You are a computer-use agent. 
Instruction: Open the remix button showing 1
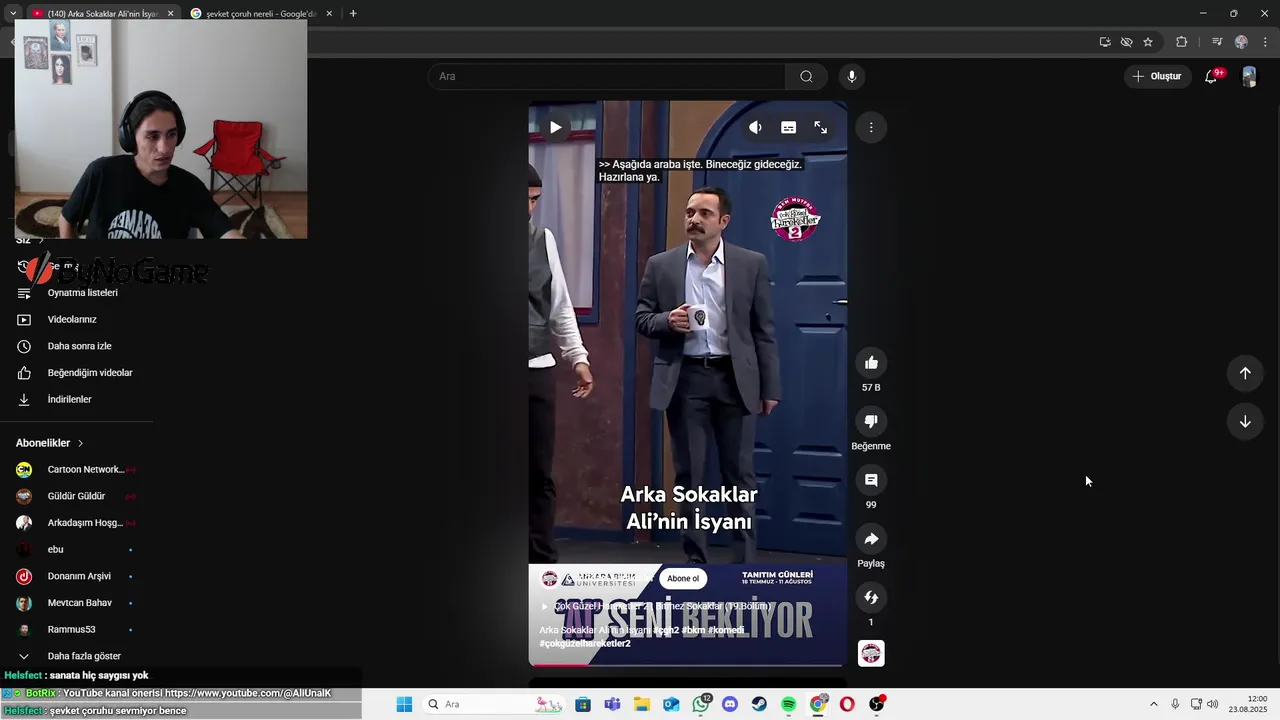point(871,597)
